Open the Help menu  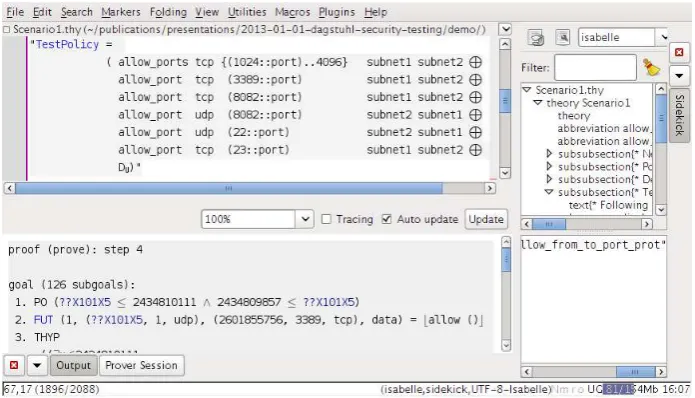point(376,12)
